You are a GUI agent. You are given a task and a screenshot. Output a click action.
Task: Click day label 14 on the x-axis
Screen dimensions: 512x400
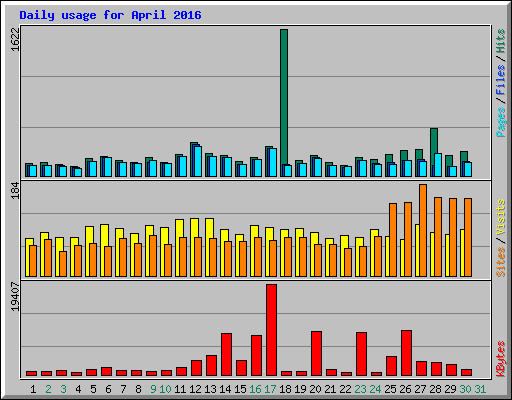tap(225, 389)
